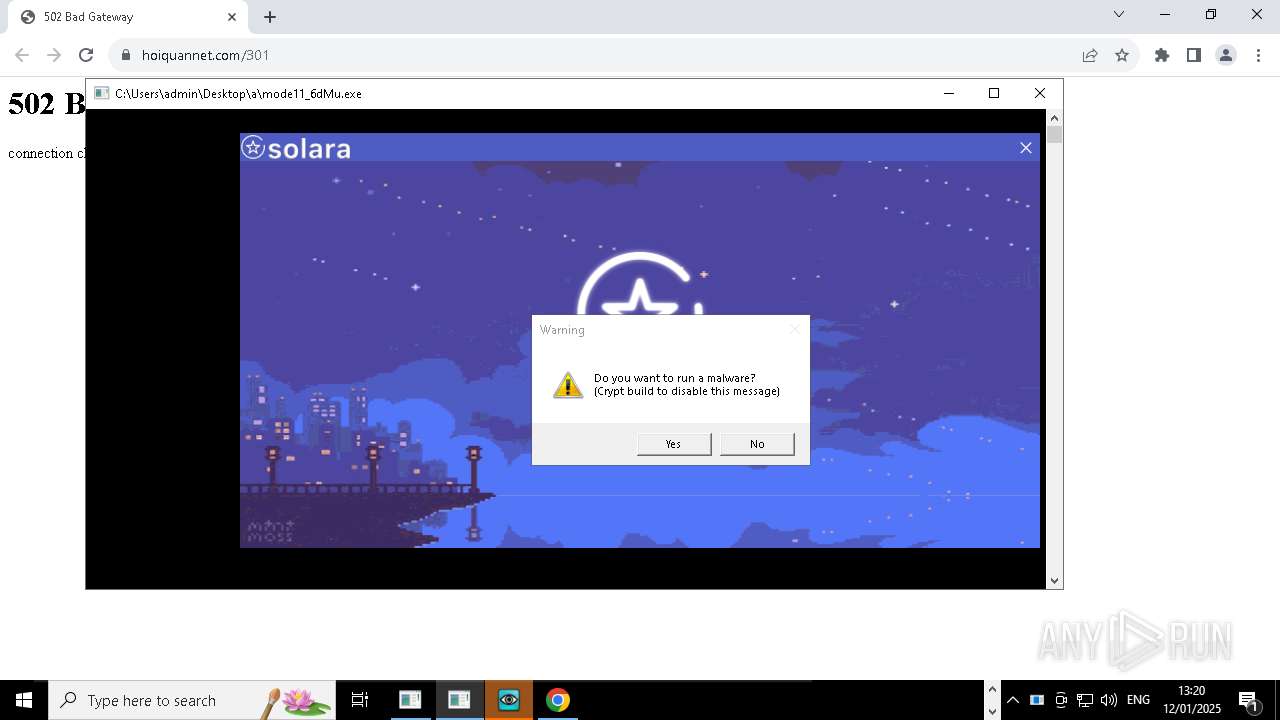This screenshot has width=1280, height=720.
Task: Open Chrome's tab search dropdown
Action: pyautogui.click(x=1119, y=14)
